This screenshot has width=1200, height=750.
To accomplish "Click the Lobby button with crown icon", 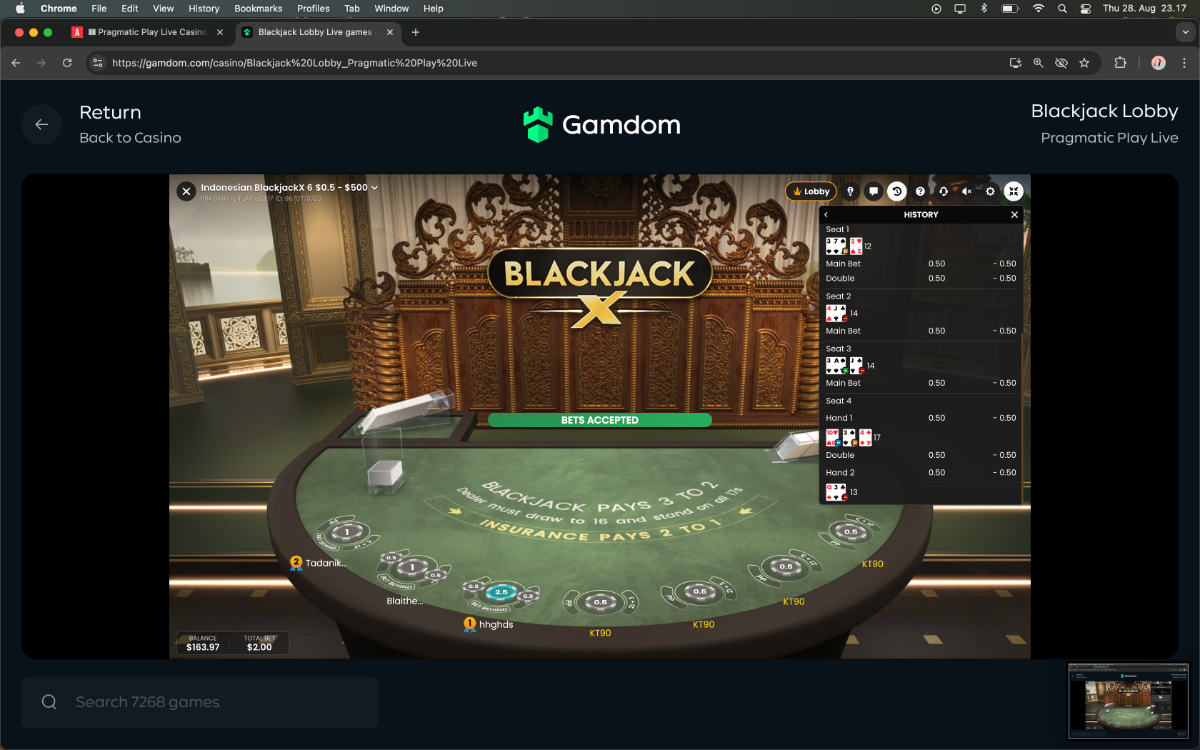I will 811,191.
